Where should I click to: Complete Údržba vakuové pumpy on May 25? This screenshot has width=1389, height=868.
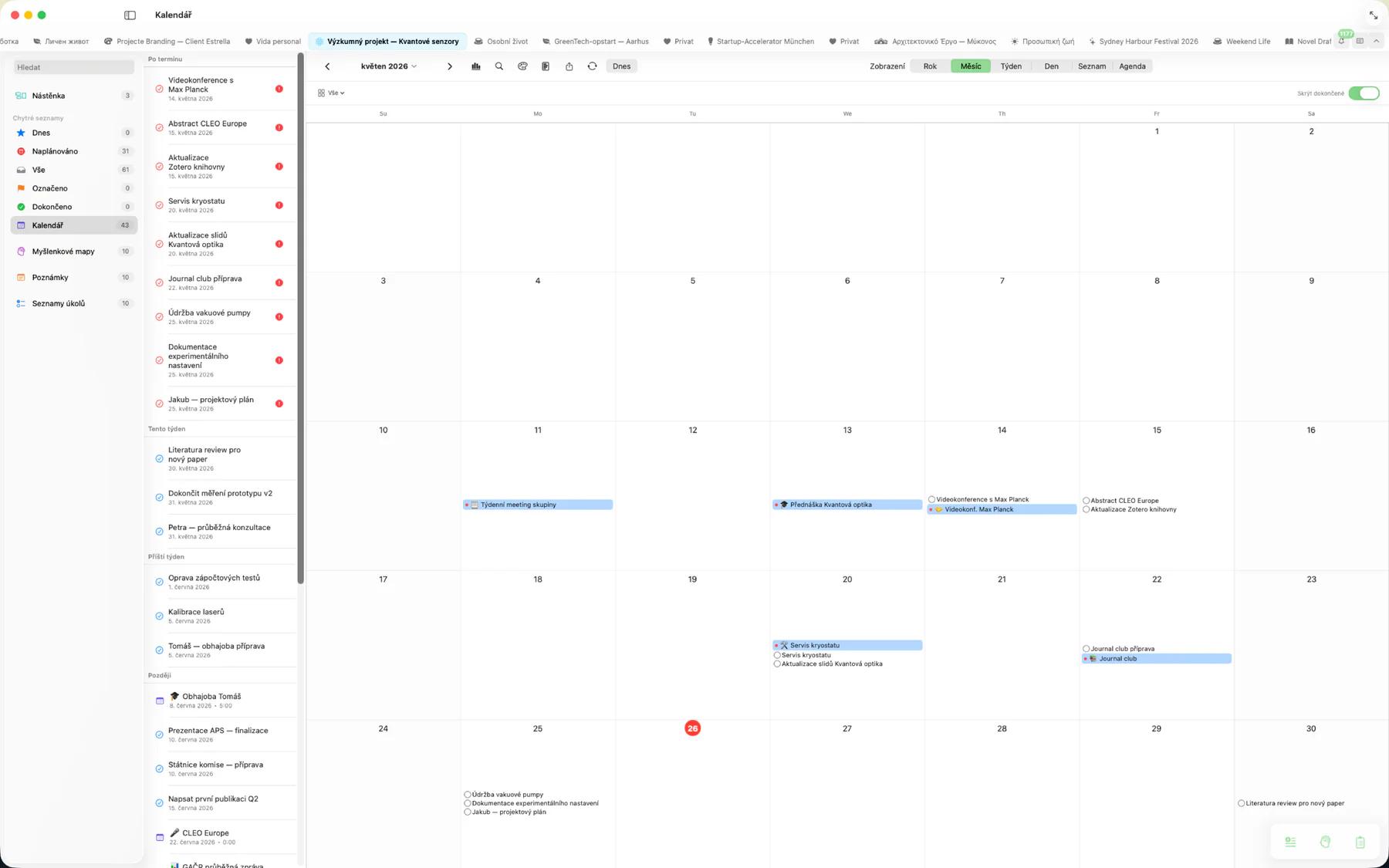tap(468, 795)
